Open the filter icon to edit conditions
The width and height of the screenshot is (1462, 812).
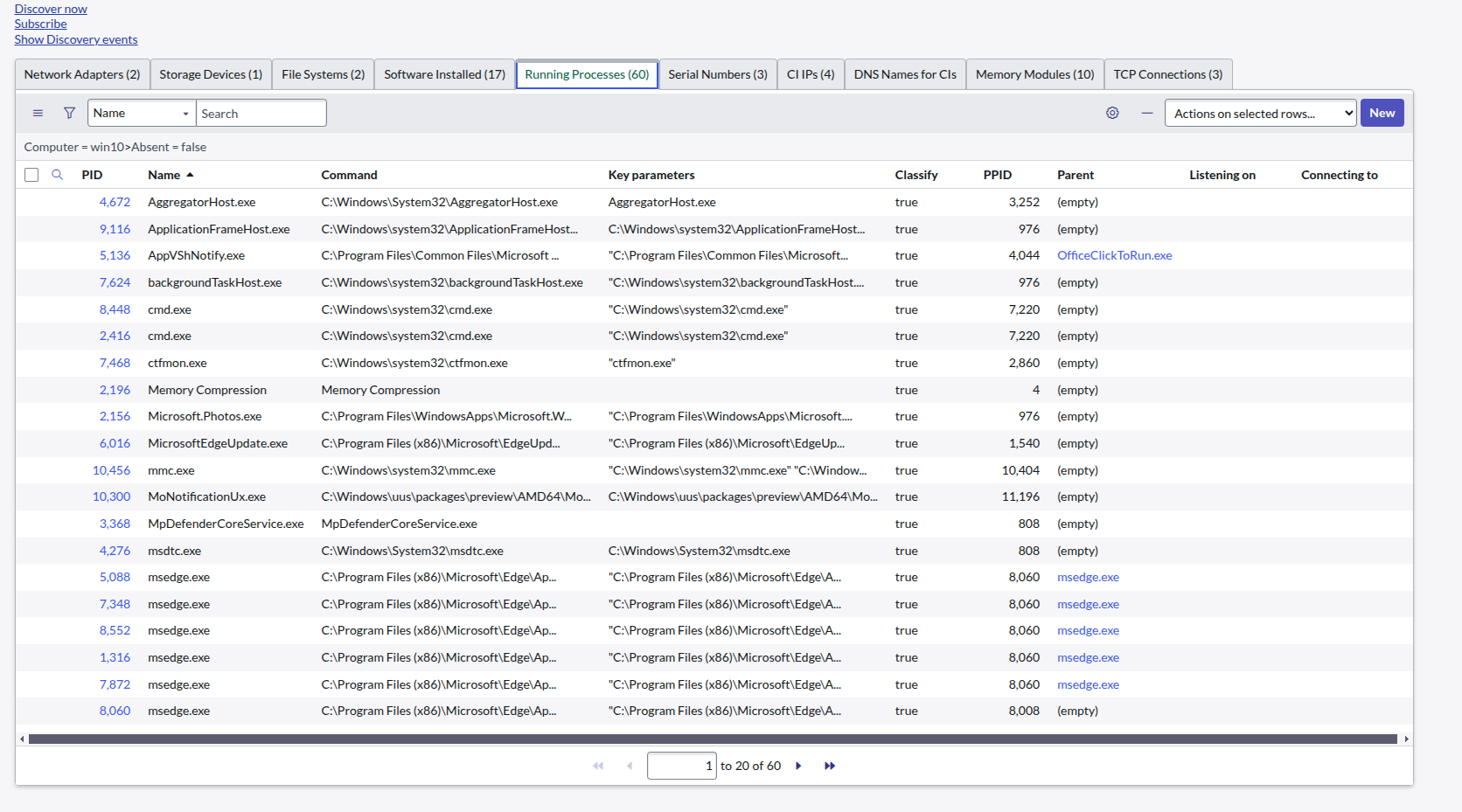[69, 113]
